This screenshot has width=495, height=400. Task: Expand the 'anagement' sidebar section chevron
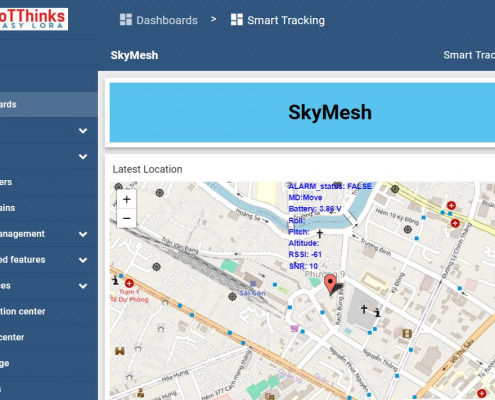pos(83,234)
